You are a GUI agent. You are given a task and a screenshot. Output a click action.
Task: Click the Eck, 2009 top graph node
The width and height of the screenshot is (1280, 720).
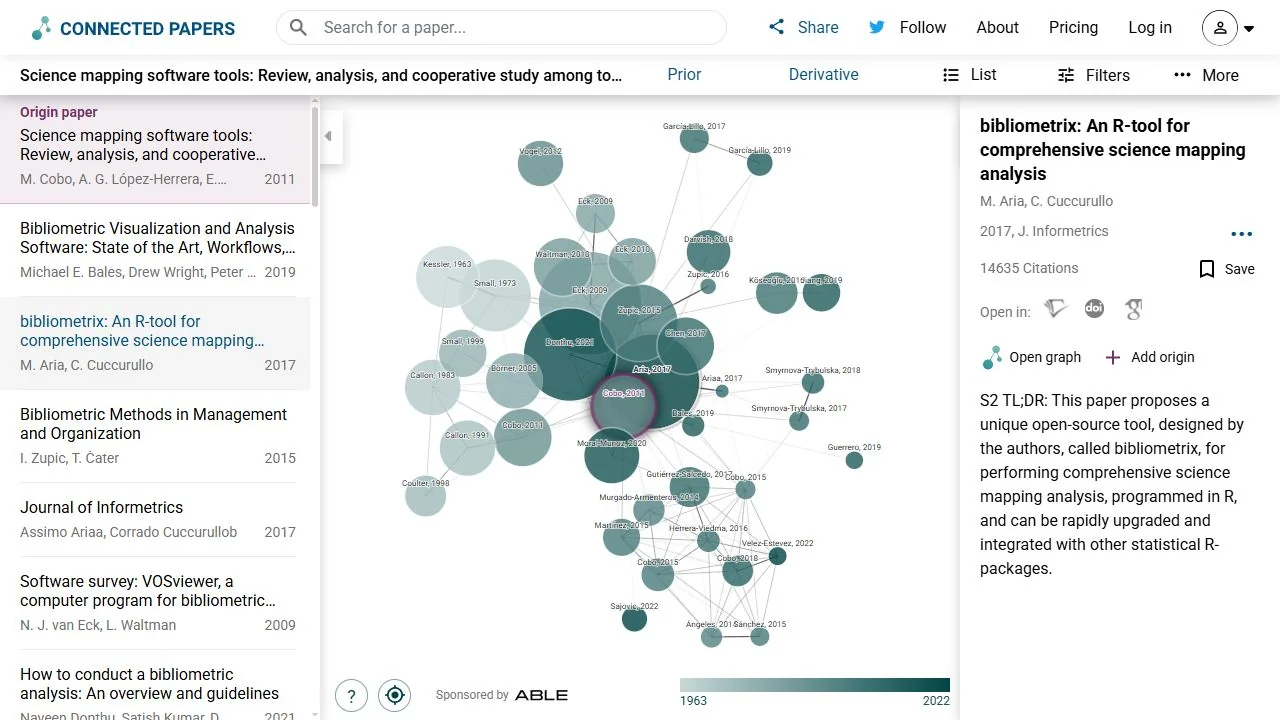tap(595, 214)
